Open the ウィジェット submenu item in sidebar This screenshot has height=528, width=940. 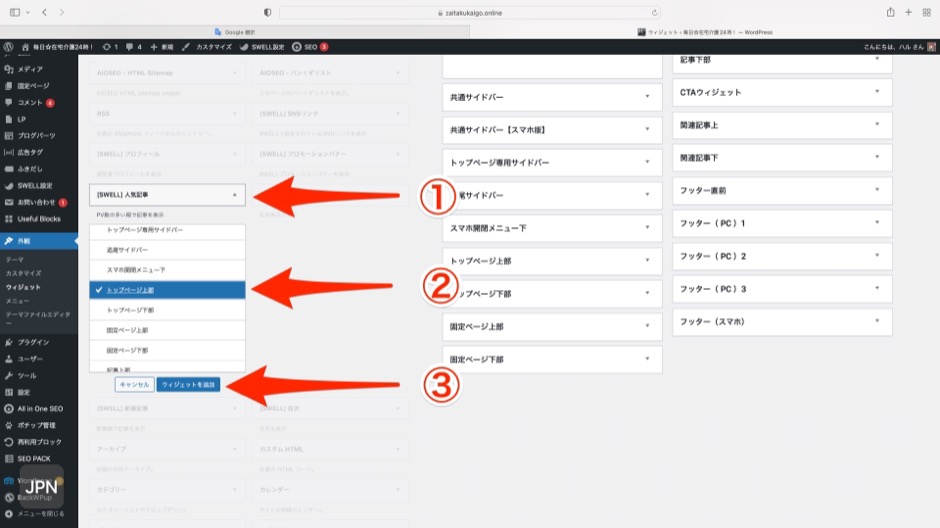point(24,287)
